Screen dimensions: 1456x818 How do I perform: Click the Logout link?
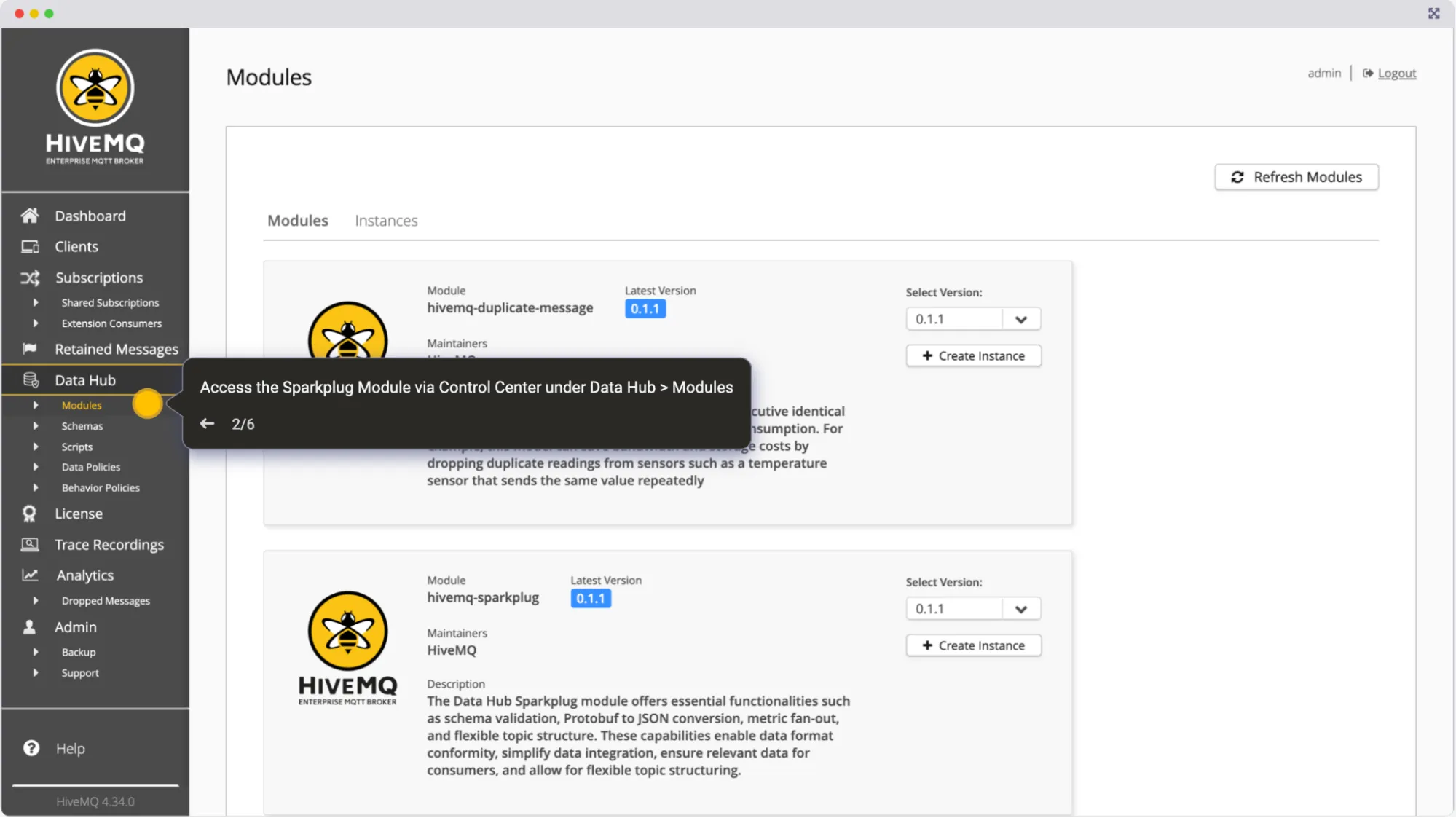1397,74
